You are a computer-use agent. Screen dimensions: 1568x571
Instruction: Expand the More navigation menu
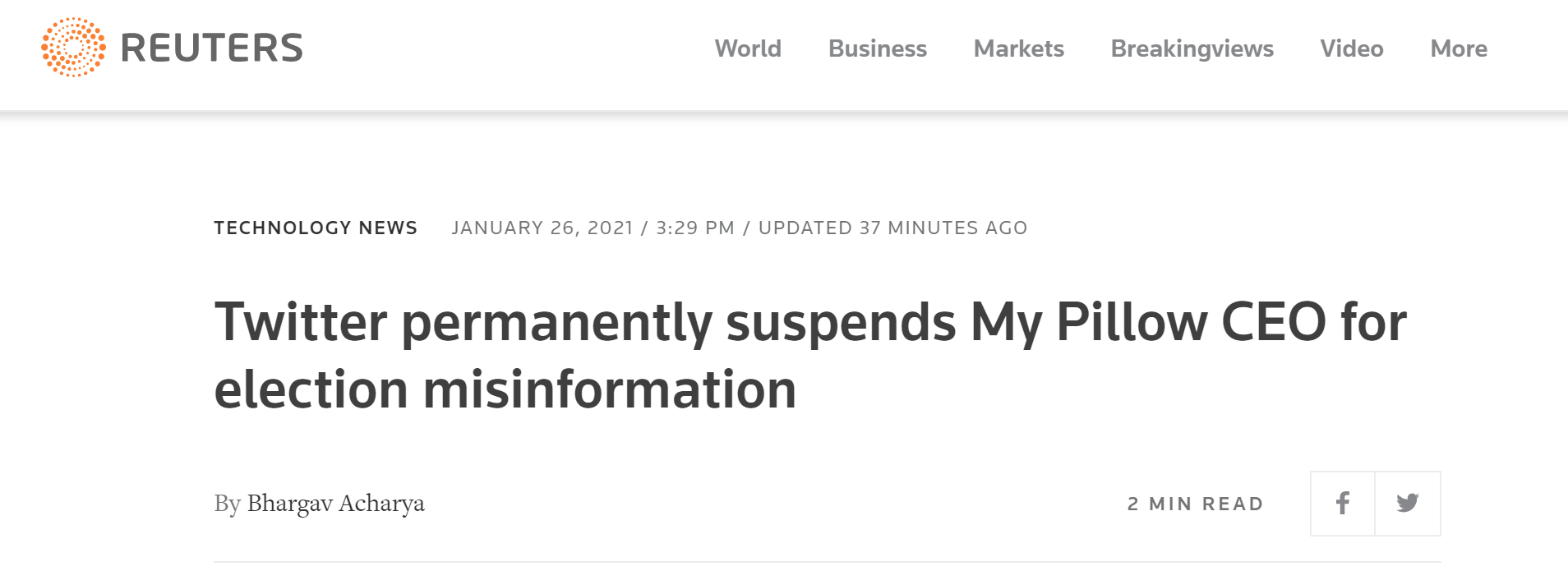coord(1458,49)
